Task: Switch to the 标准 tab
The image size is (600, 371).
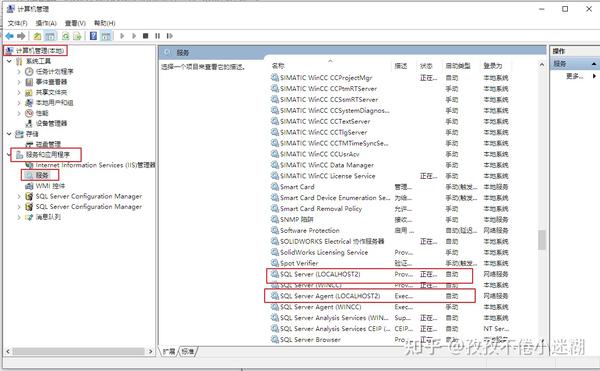Action: pyautogui.click(x=188, y=351)
